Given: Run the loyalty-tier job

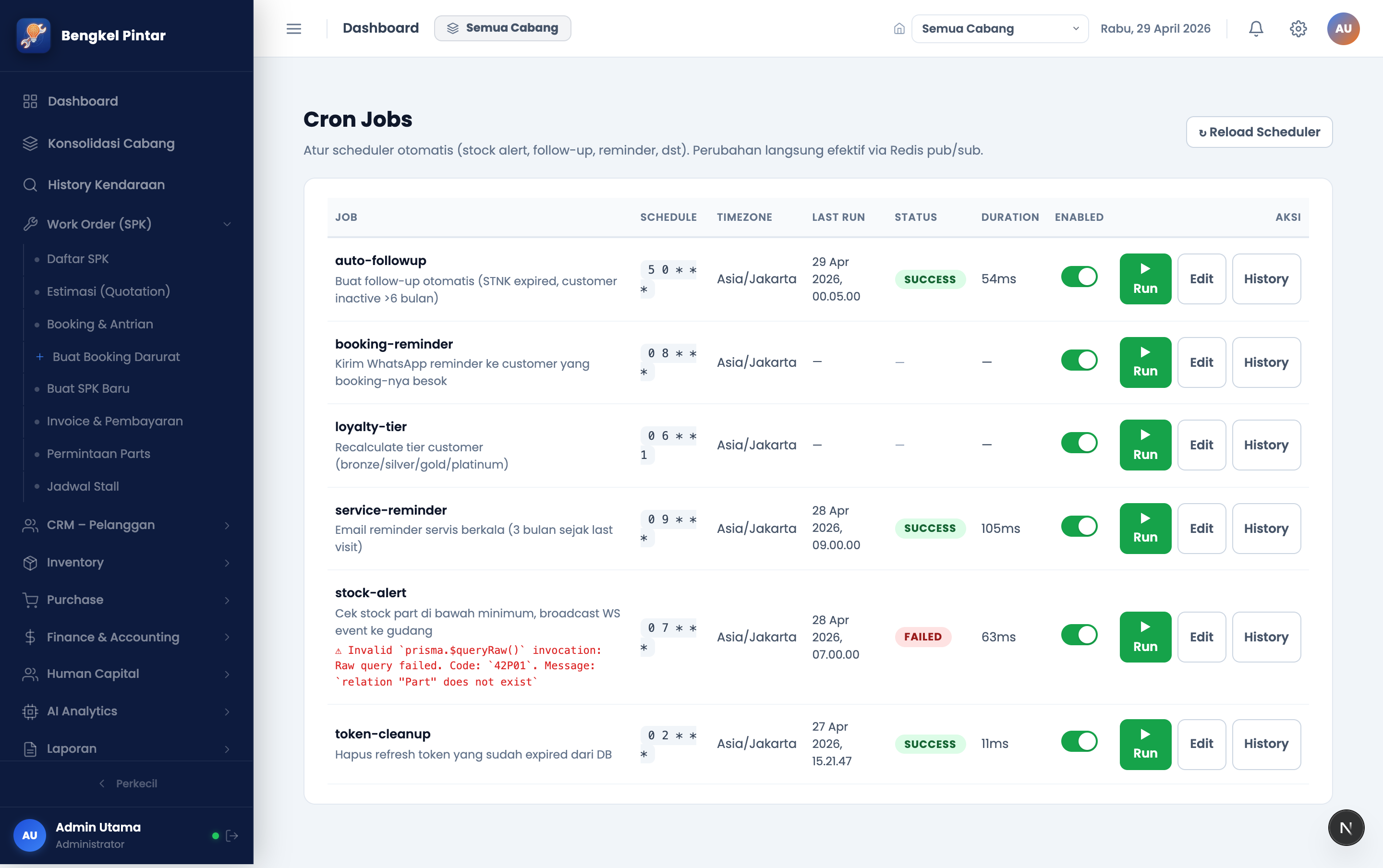Looking at the screenshot, I should pyautogui.click(x=1145, y=445).
